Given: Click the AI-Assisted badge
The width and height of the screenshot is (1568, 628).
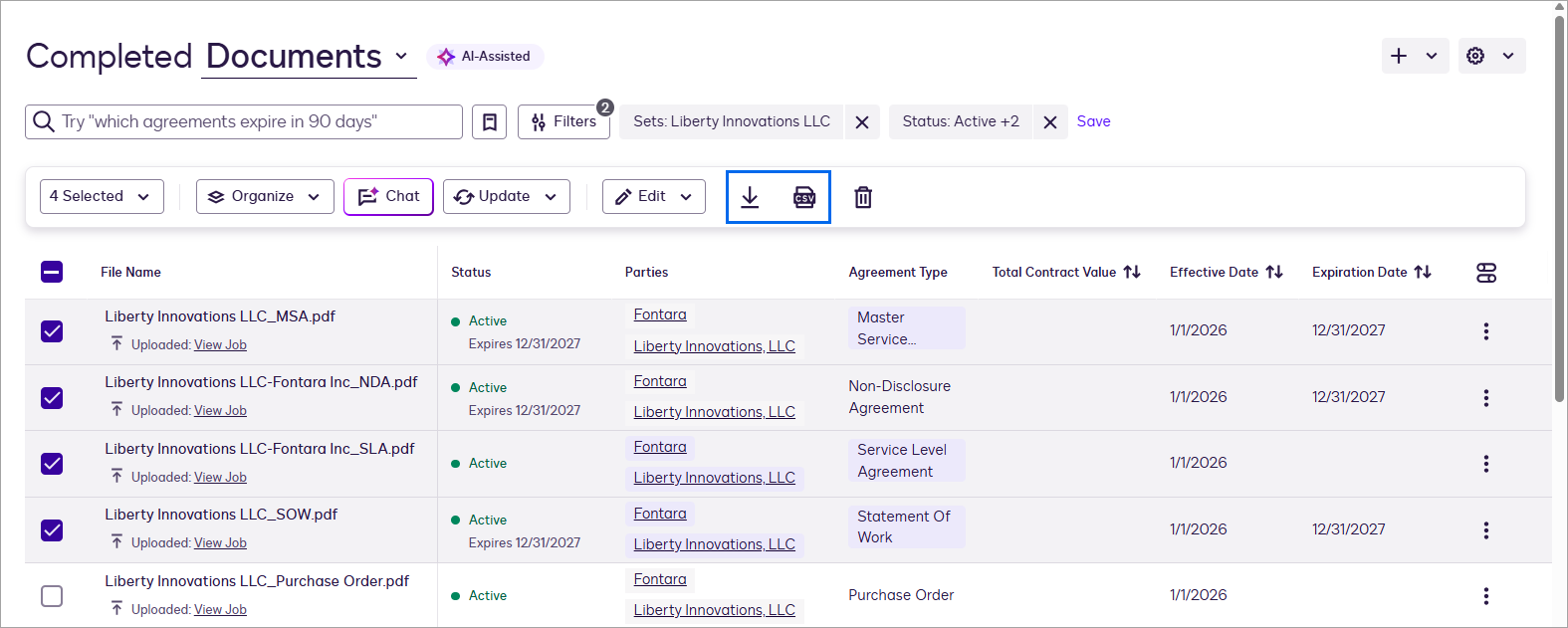Looking at the screenshot, I should pos(485,57).
